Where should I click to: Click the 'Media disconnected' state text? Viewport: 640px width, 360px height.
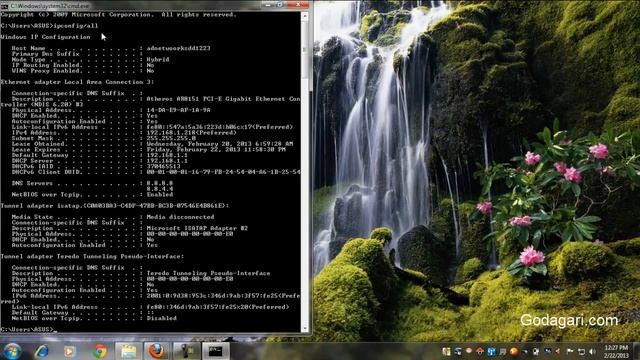pos(180,217)
